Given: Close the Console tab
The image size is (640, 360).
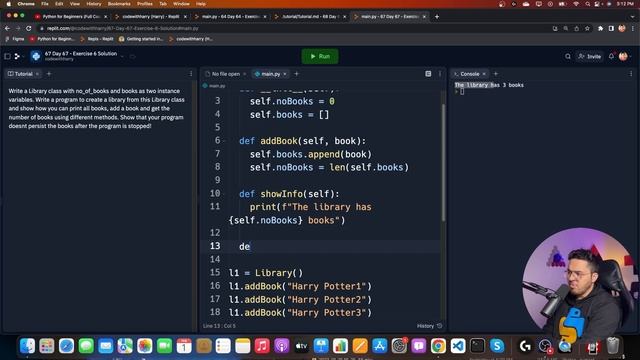Looking at the screenshot, I should click(x=484, y=74).
